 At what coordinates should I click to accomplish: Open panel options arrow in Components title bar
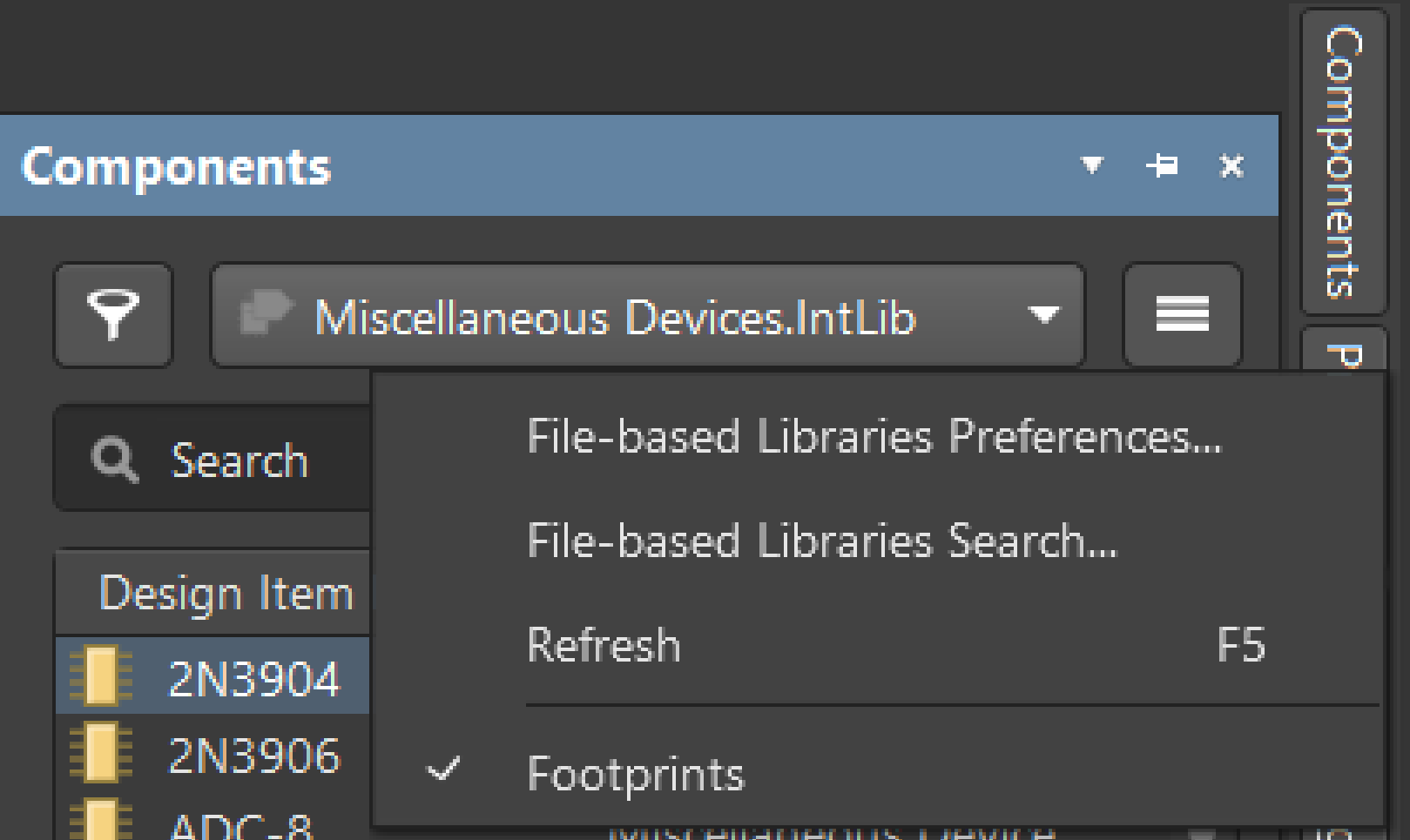click(1091, 165)
